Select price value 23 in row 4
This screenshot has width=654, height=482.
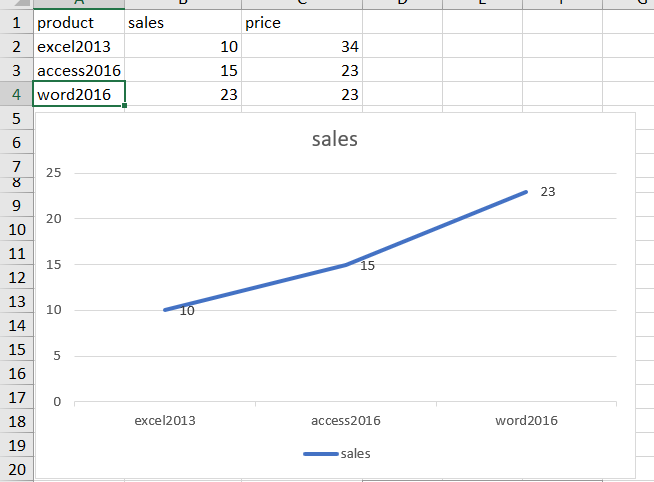point(302,94)
